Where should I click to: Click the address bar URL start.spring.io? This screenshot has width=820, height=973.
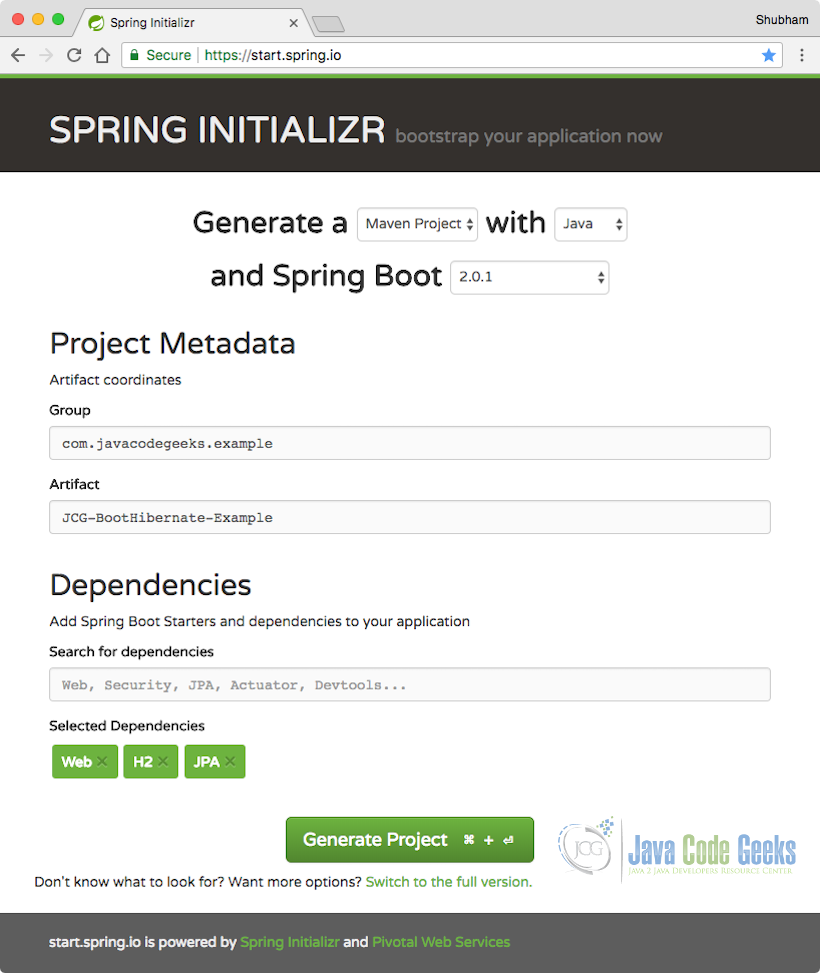coord(273,55)
